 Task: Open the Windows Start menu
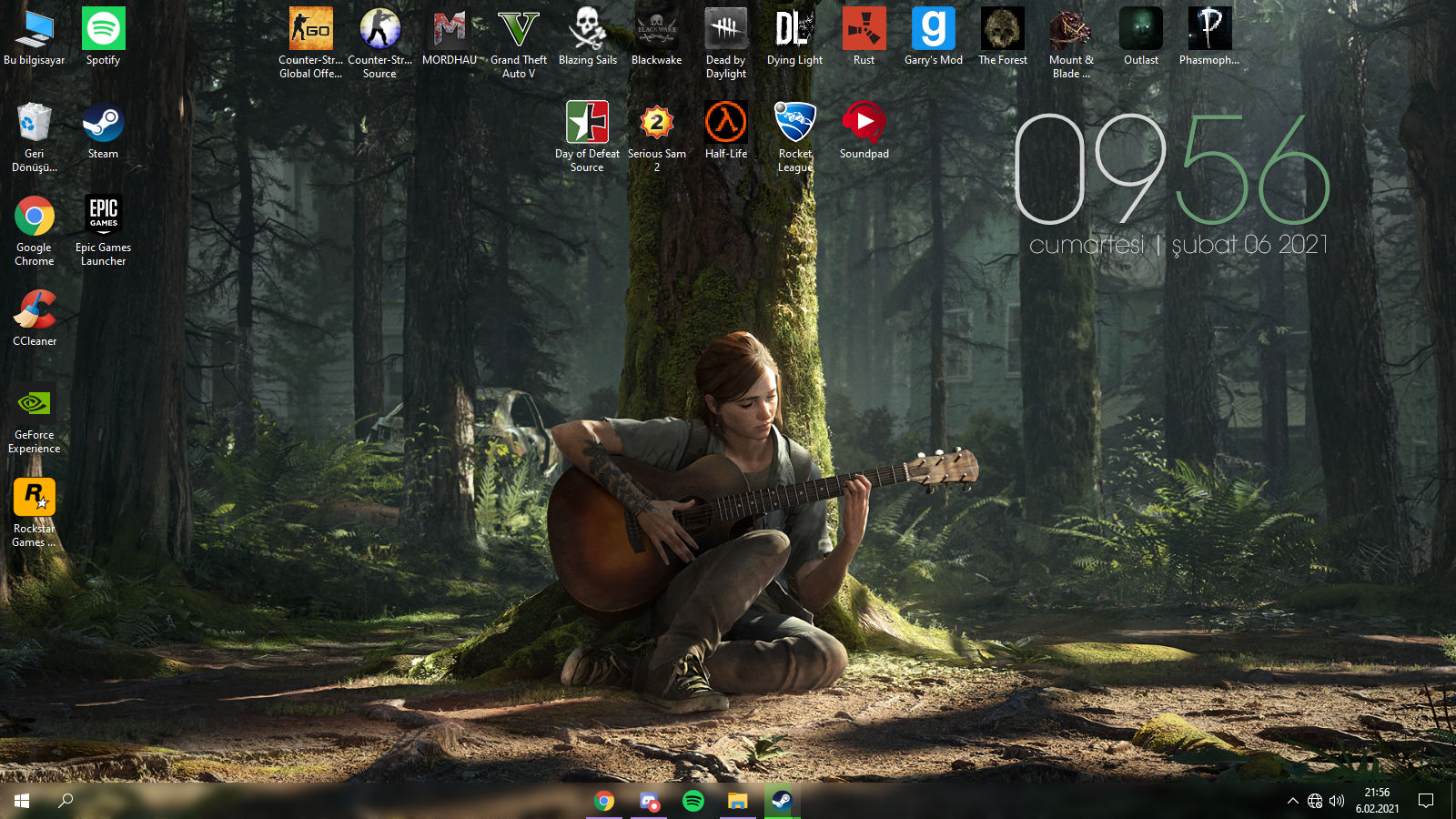click(x=22, y=801)
